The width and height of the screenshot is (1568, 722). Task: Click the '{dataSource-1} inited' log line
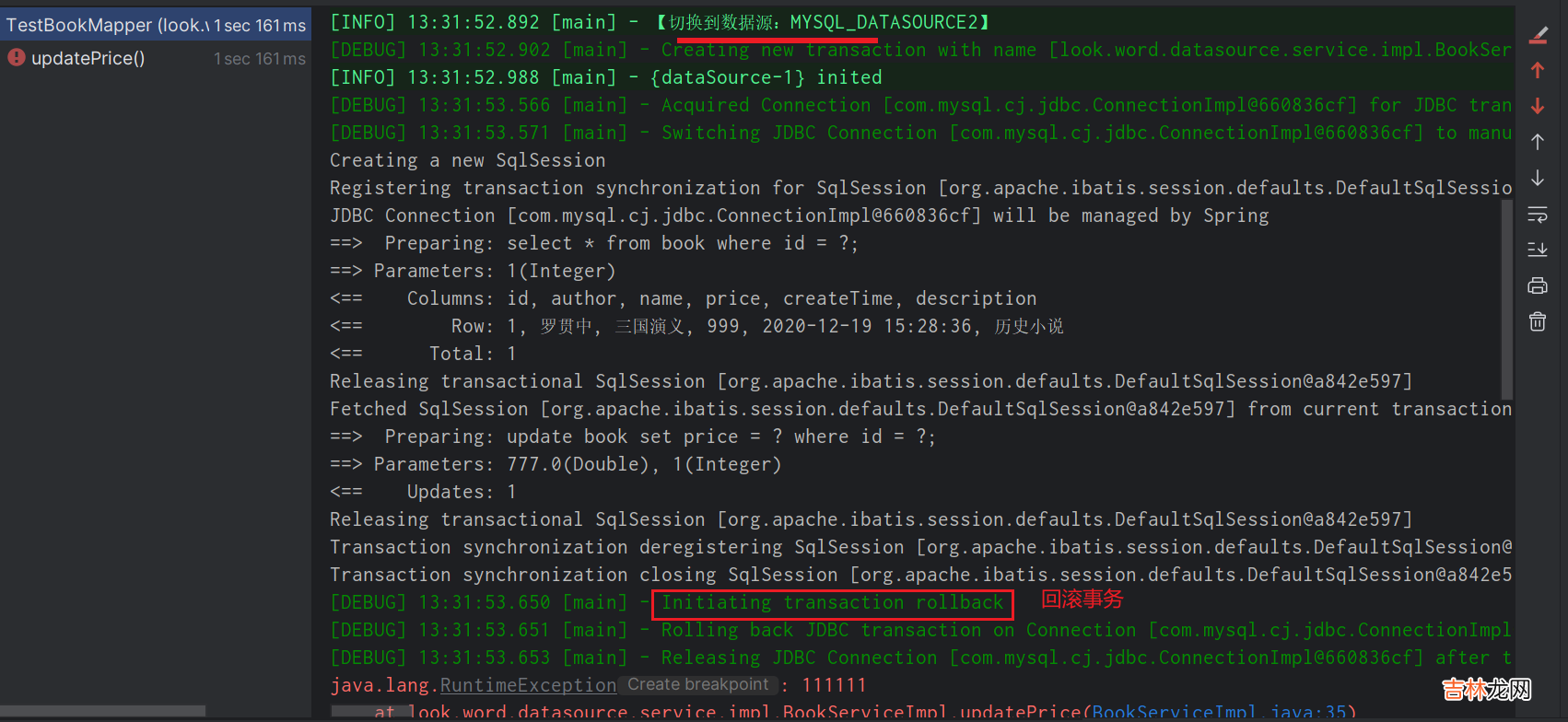(x=606, y=77)
